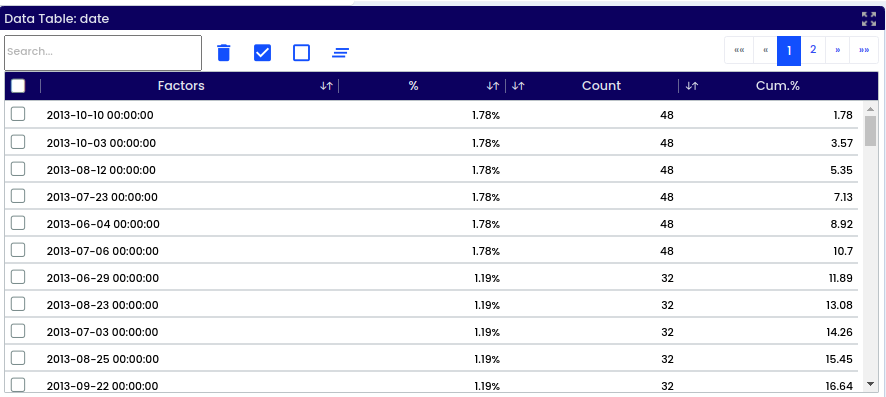Click the Data Table: date title
This screenshot has width=886, height=397.
[57, 19]
